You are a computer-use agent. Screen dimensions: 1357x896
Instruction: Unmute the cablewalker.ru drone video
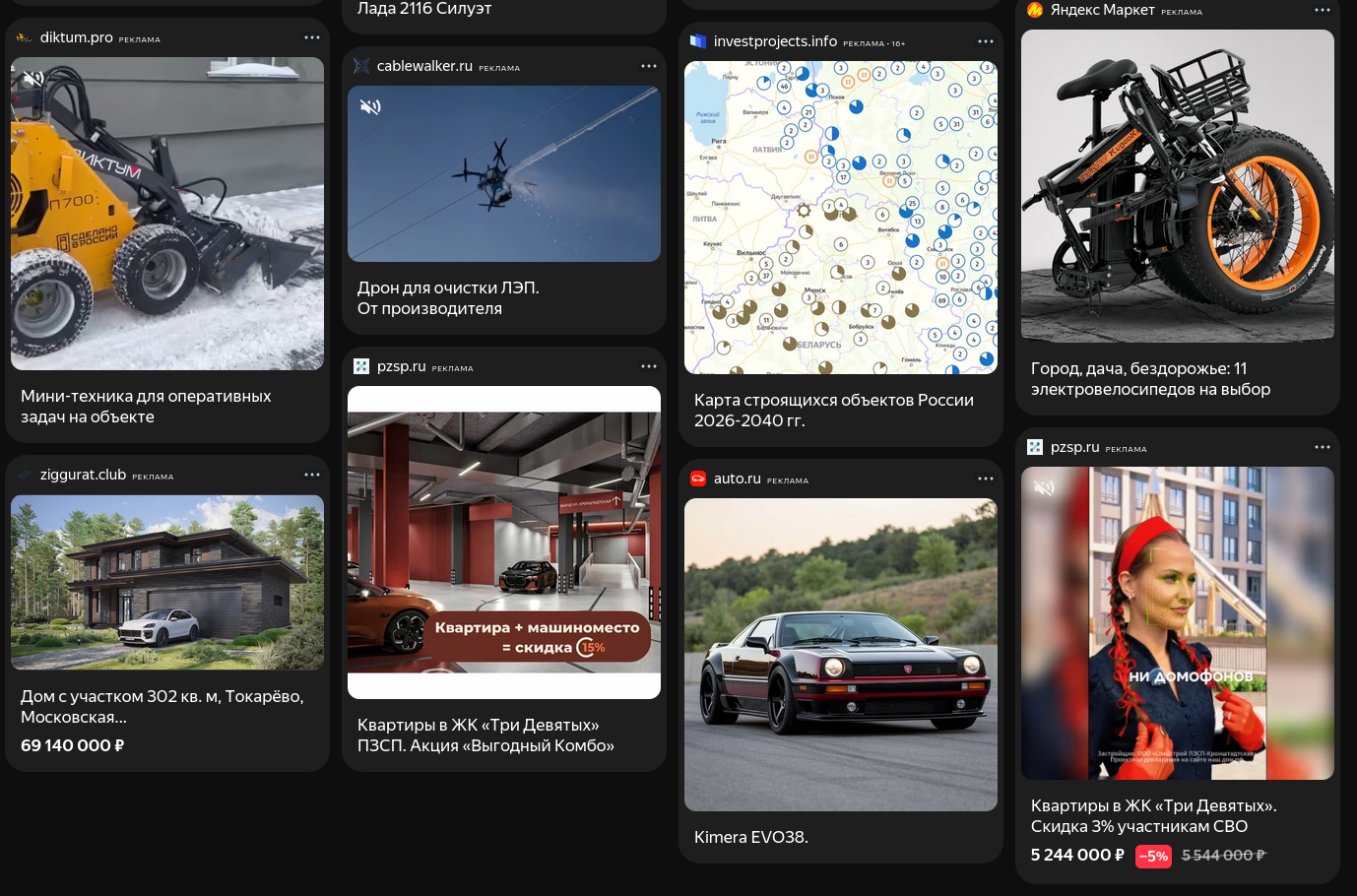coord(370,107)
